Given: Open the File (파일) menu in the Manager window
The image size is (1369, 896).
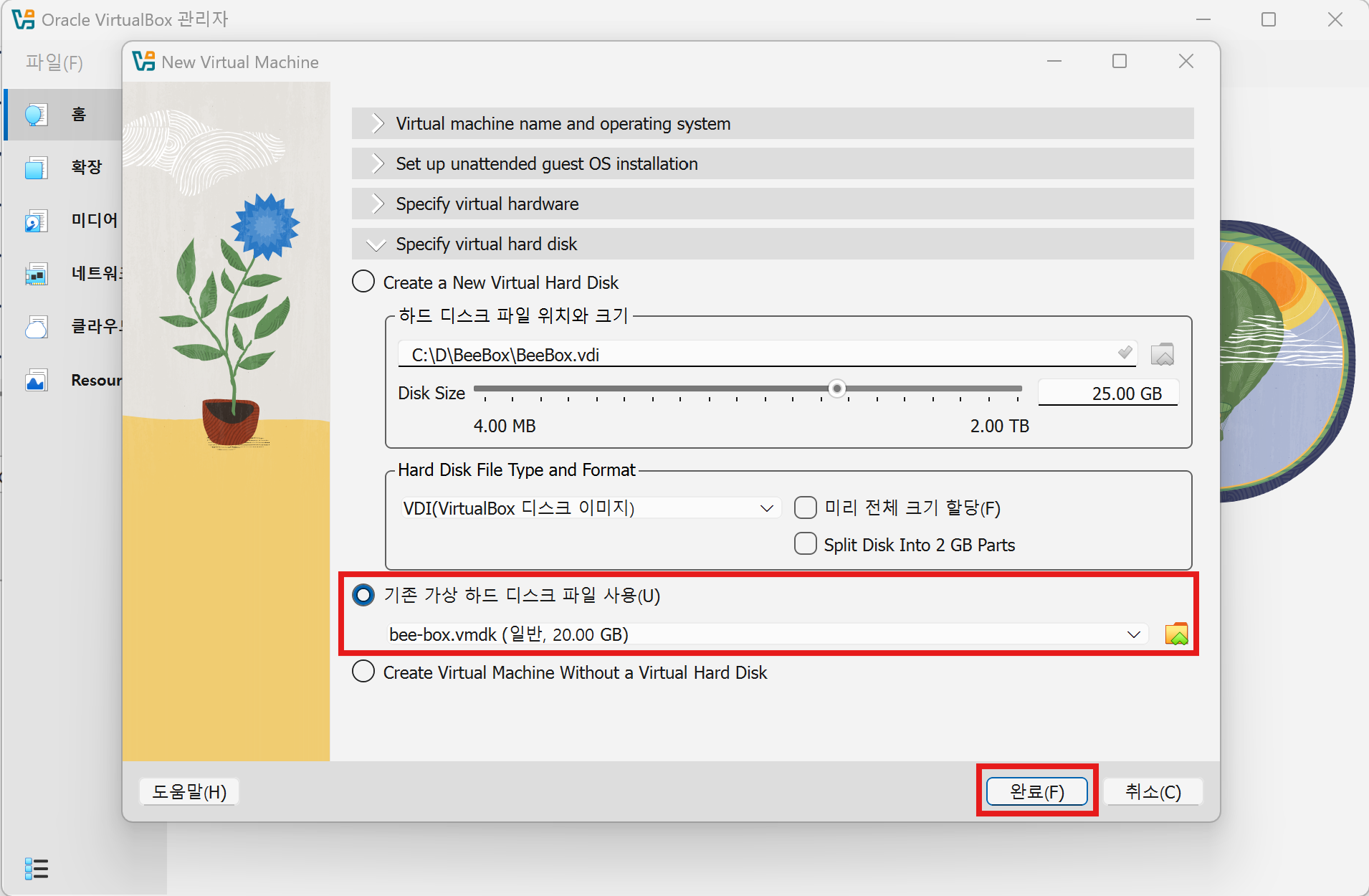Looking at the screenshot, I should coord(54,62).
